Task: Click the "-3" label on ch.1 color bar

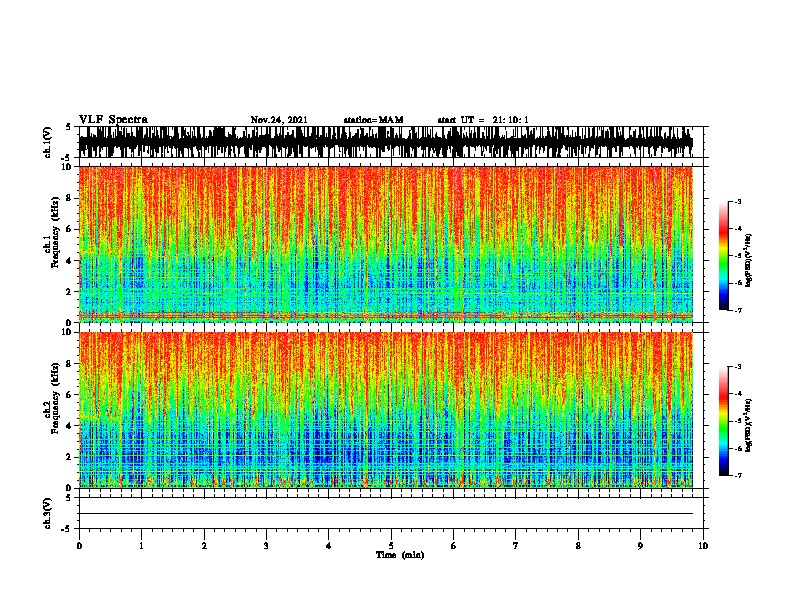Action: pos(738,201)
